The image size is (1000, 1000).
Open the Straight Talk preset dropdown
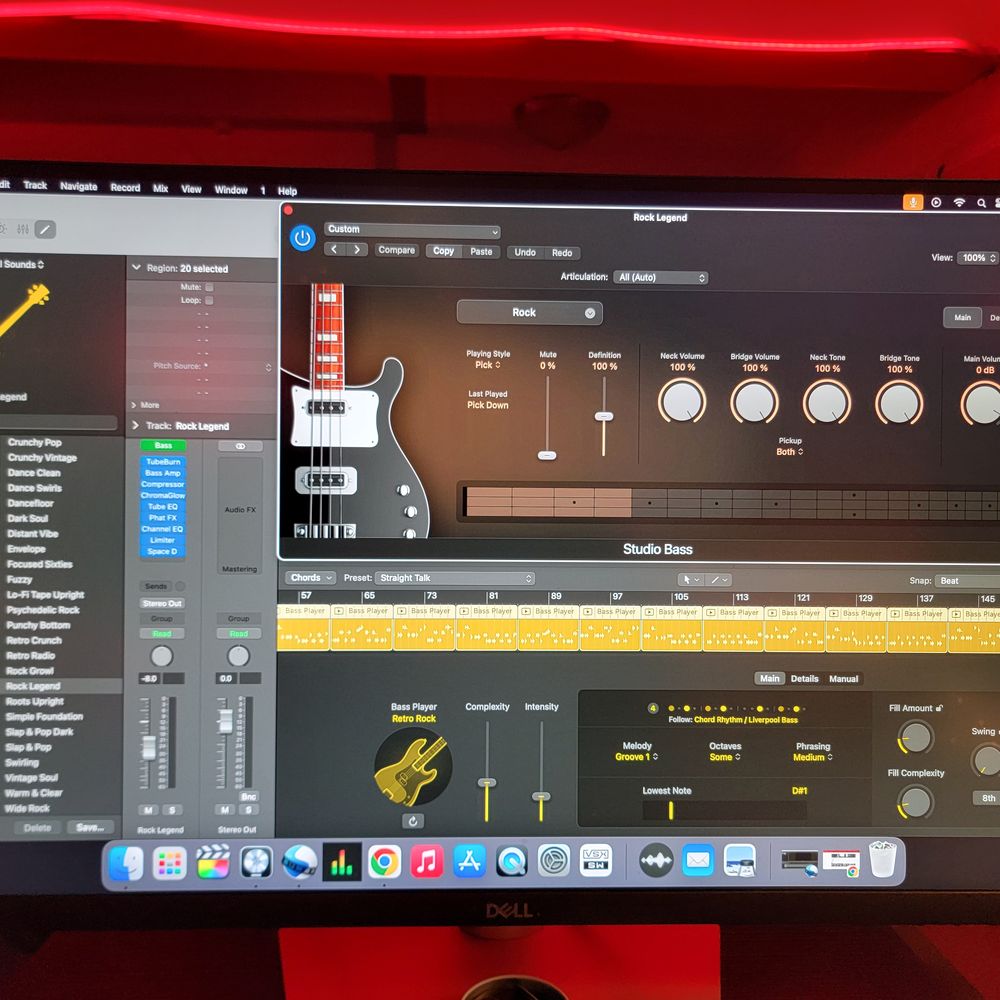455,578
